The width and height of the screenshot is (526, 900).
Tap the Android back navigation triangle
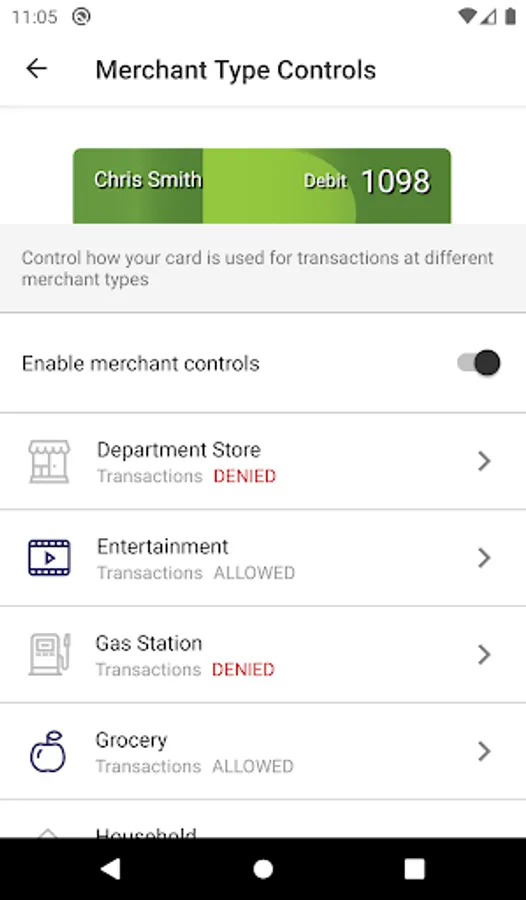pos(110,869)
